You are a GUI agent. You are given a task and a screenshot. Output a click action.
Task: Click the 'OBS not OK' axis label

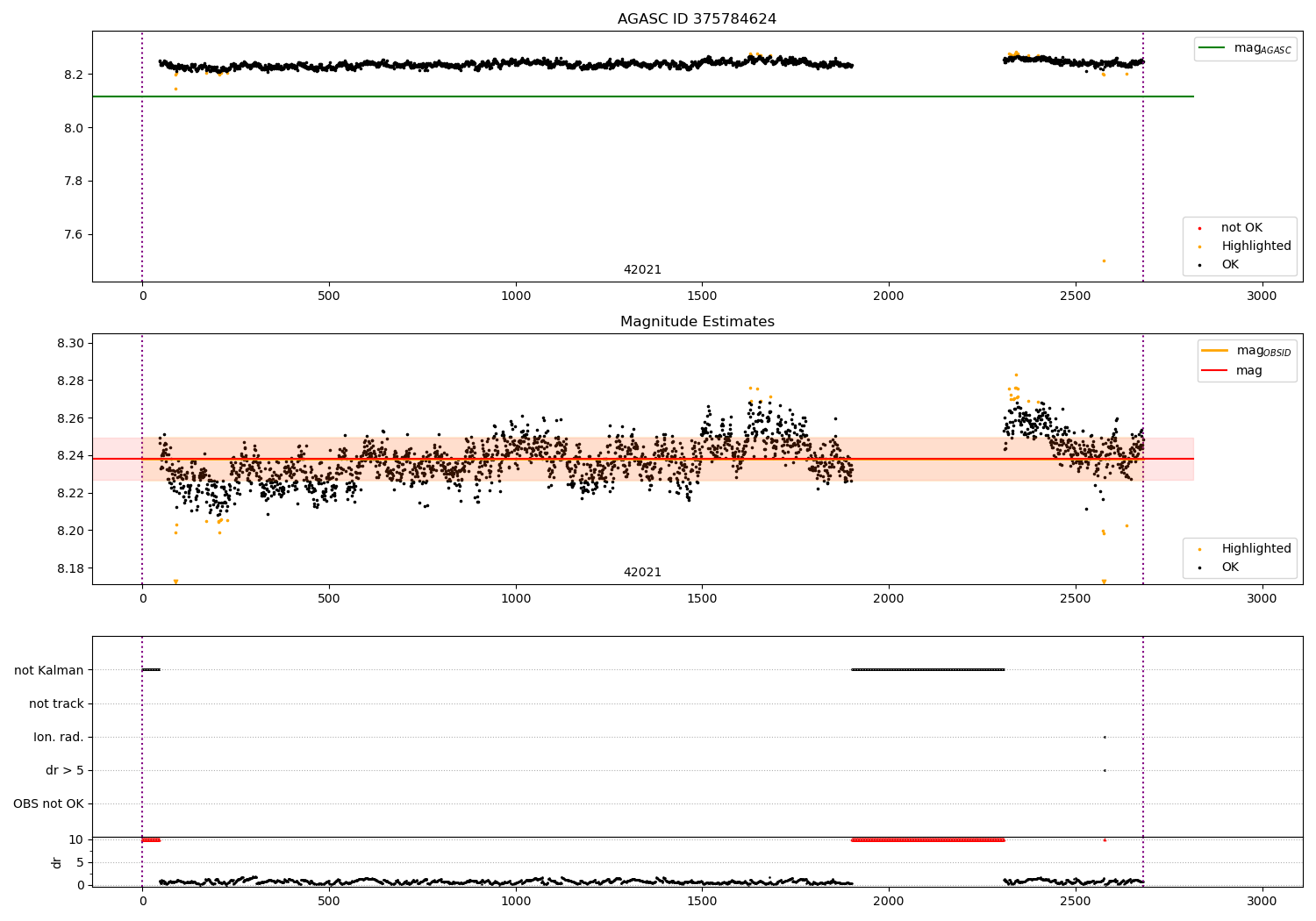(x=48, y=803)
